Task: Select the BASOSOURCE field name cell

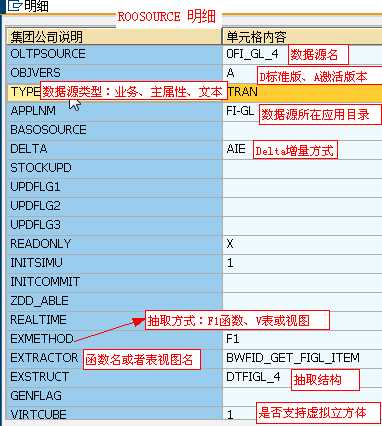Action: point(114,130)
